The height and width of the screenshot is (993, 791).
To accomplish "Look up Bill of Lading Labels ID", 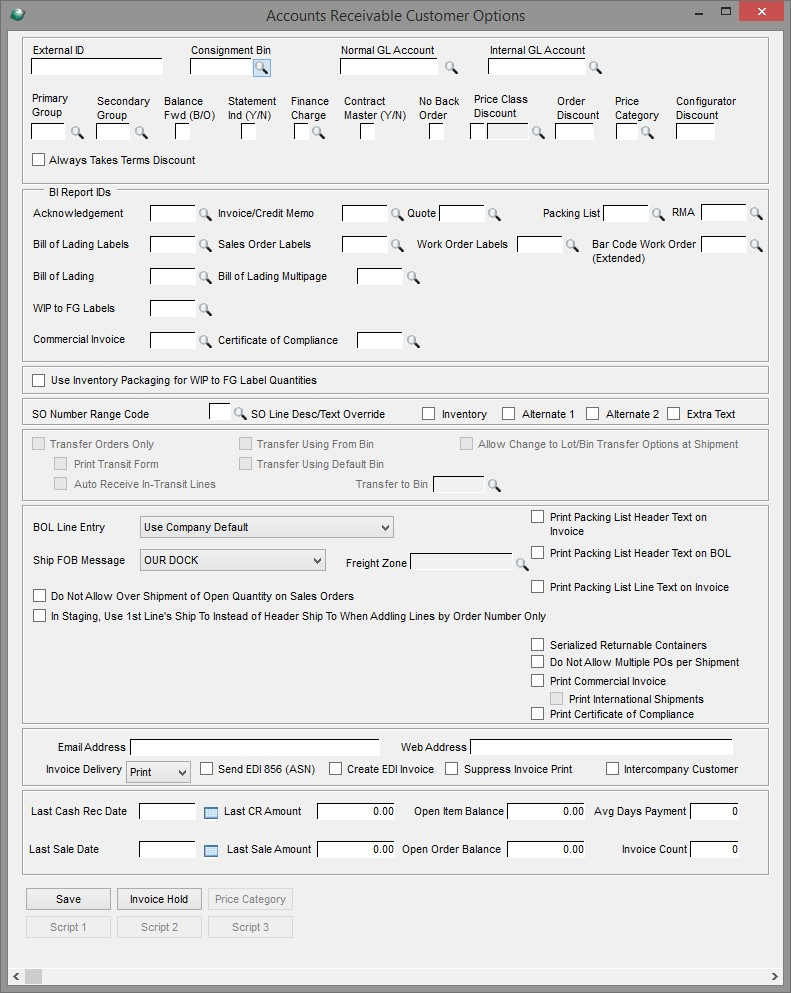I will tap(205, 245).
